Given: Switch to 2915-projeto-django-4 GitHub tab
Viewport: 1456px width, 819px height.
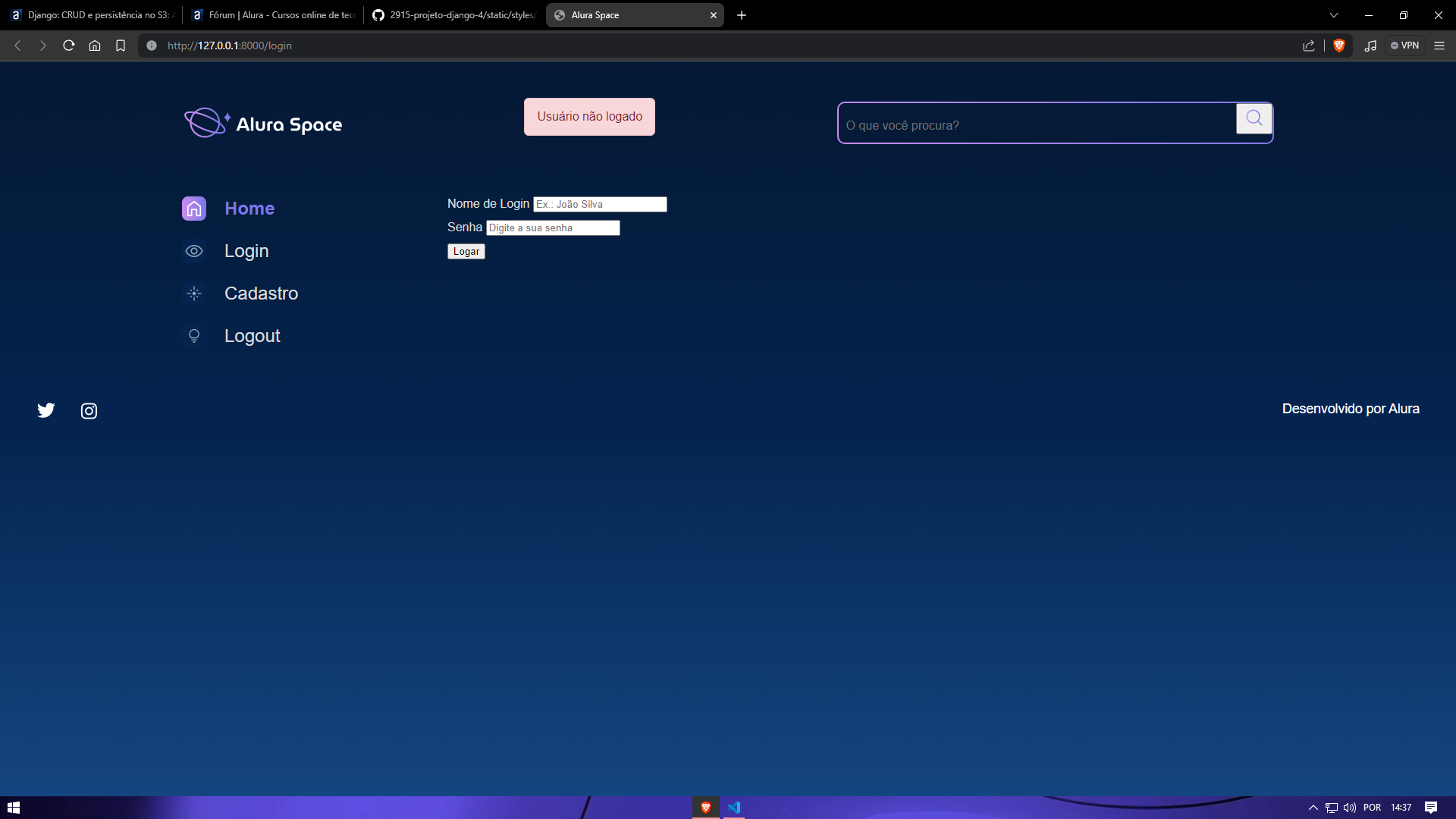Looking at the screenshot, I should [454, 15].
